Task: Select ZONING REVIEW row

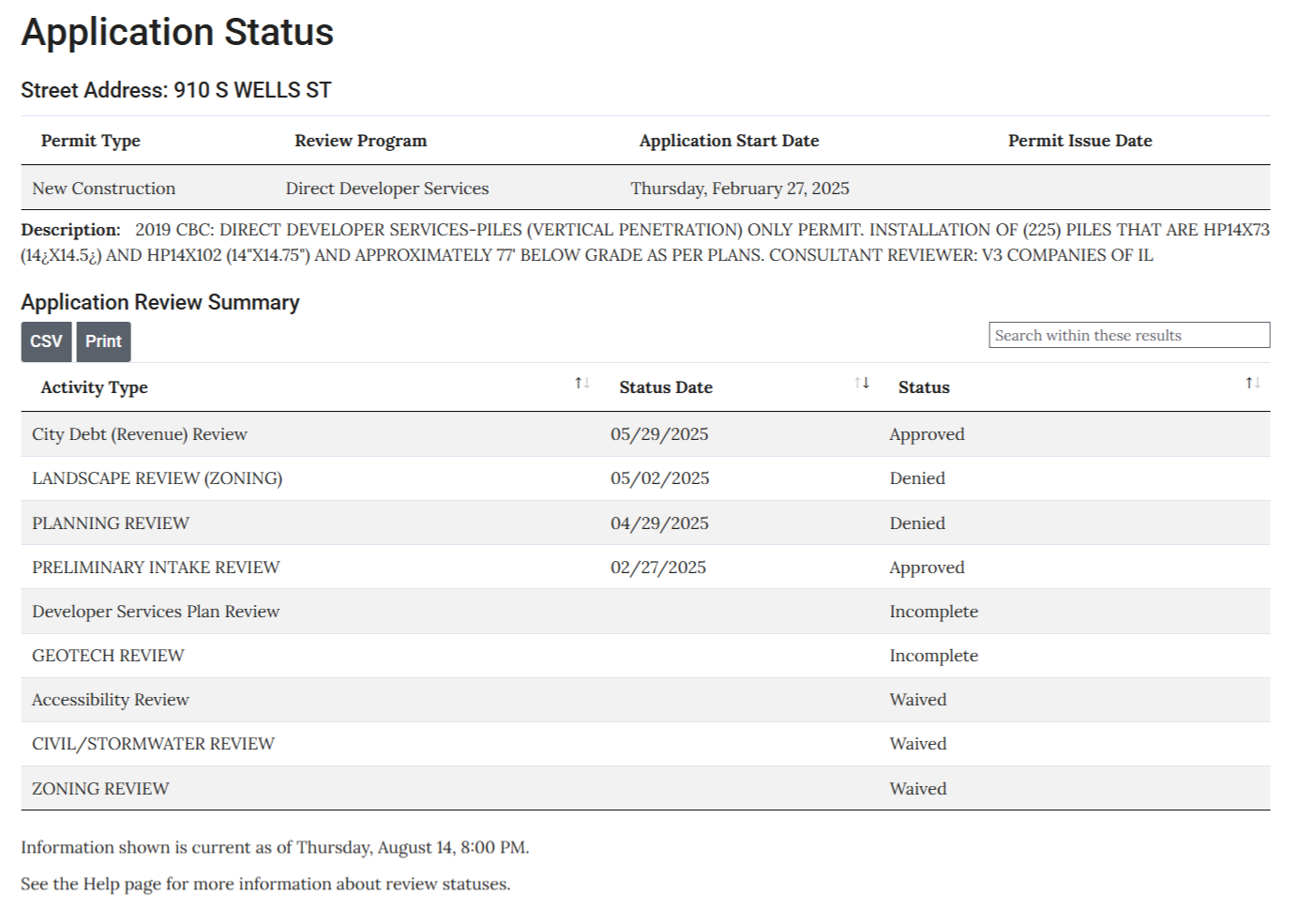Action: [645, 788]
